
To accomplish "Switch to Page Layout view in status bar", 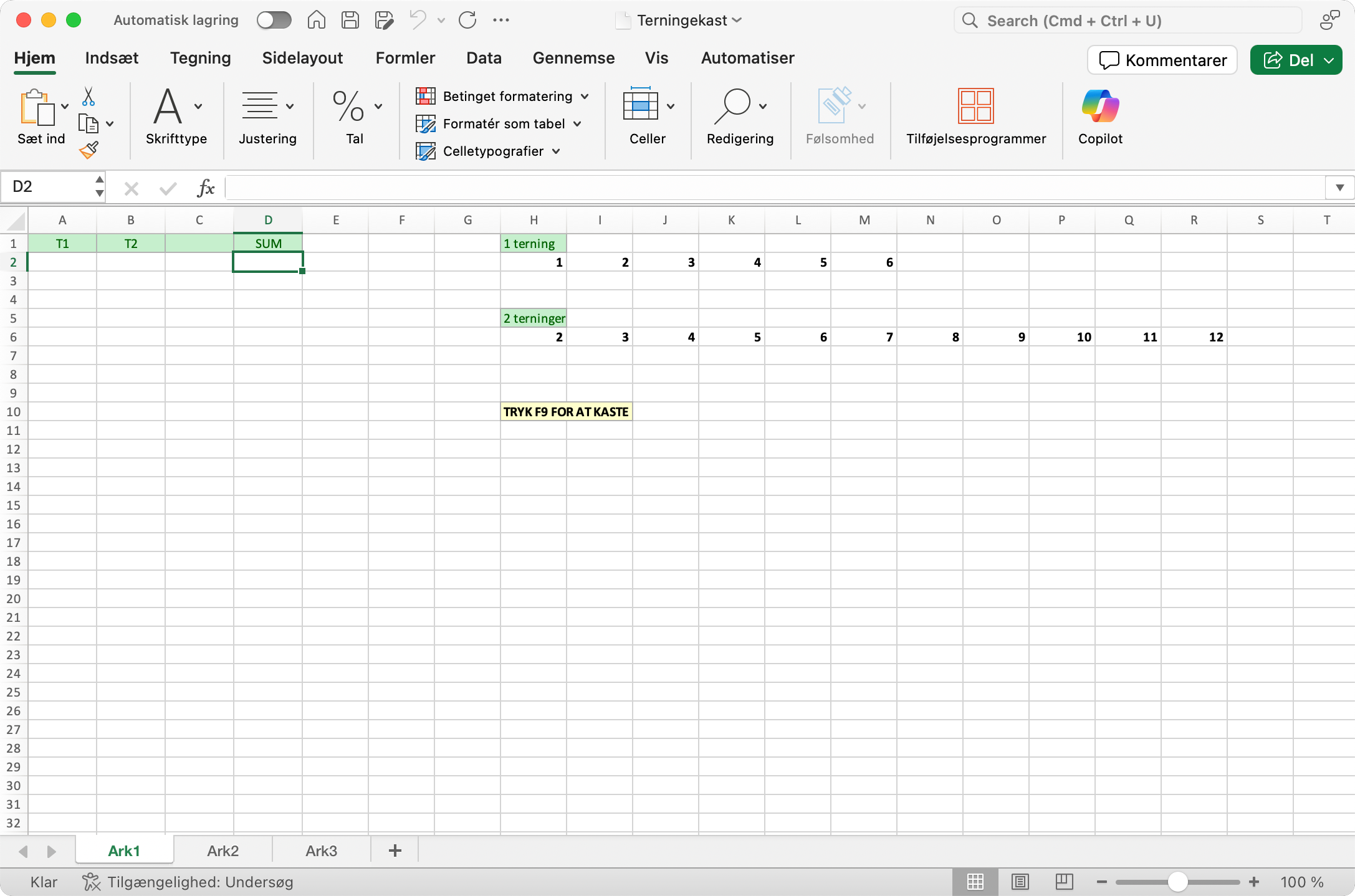I will tap(1020, 882).
